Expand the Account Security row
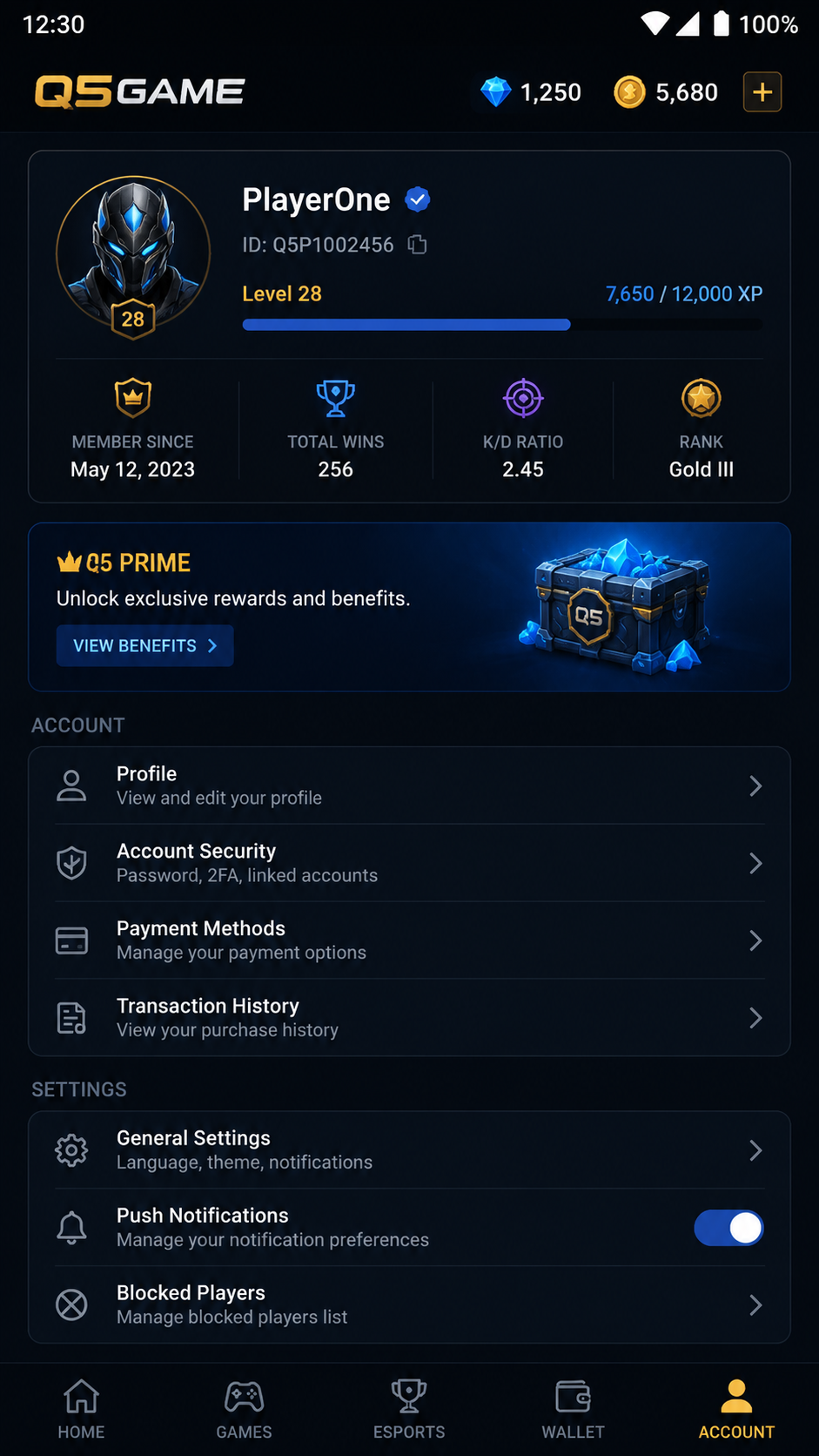 410,863
